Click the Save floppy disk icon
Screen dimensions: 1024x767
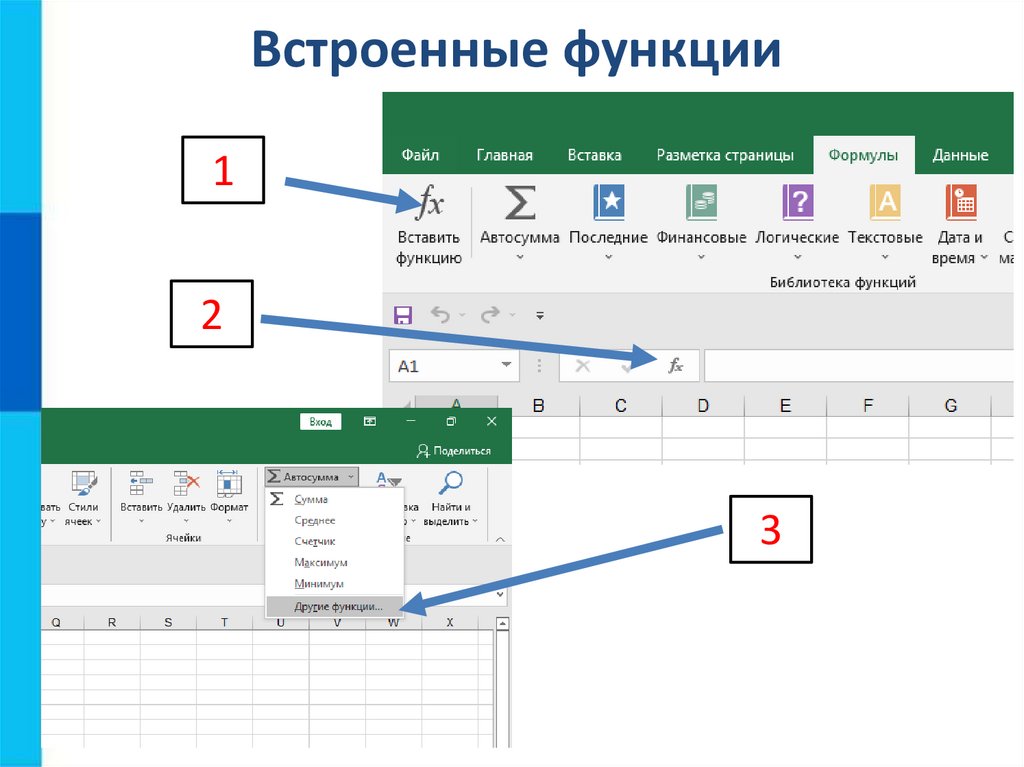click(x=403, y=315)
